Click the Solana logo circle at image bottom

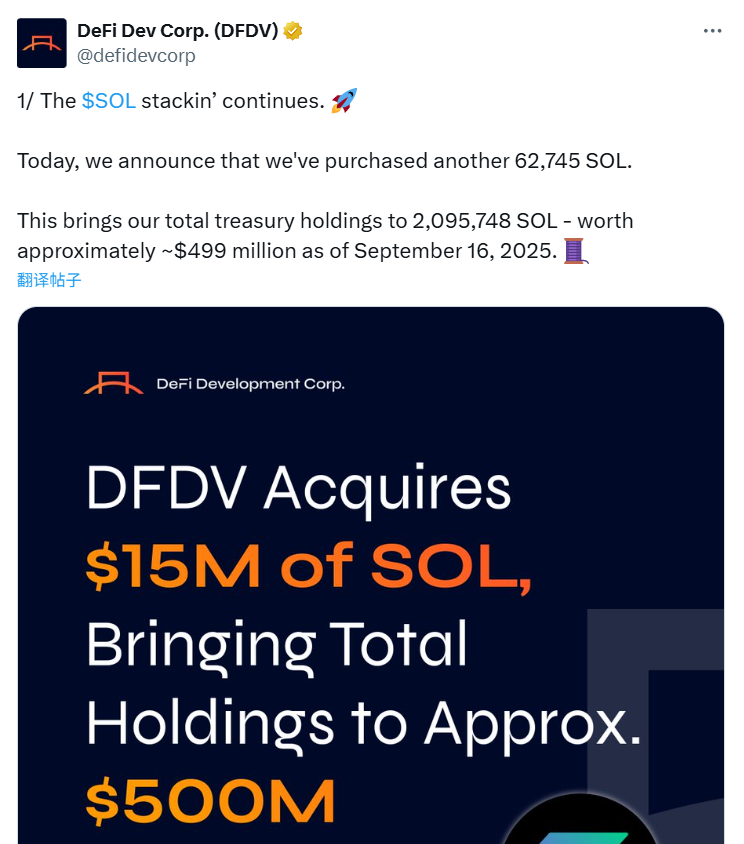580,825
